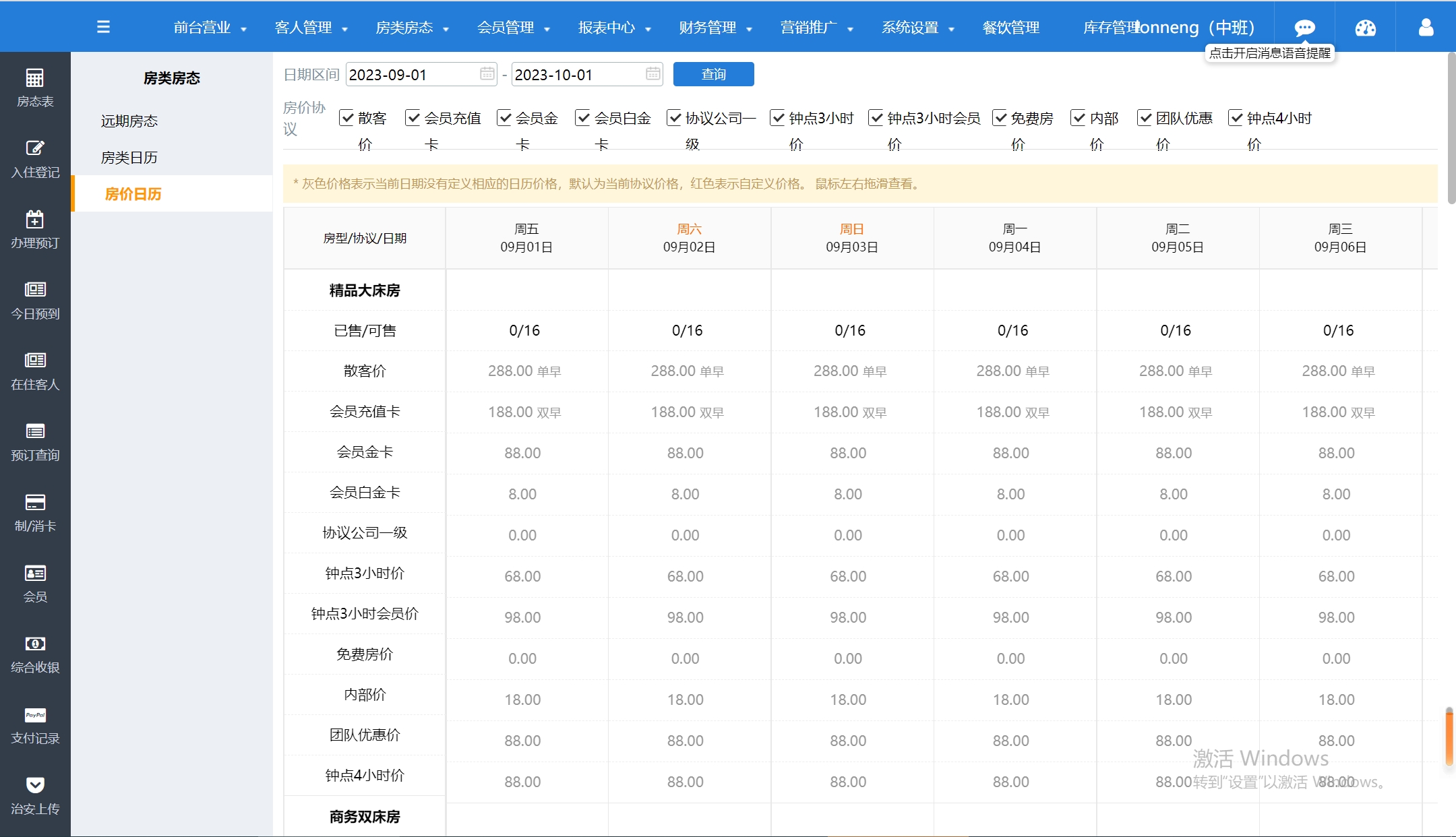Open calendar picker for start date
Image resolution: width=1456 pixels, height=837 pixels.
coord(487,73)
